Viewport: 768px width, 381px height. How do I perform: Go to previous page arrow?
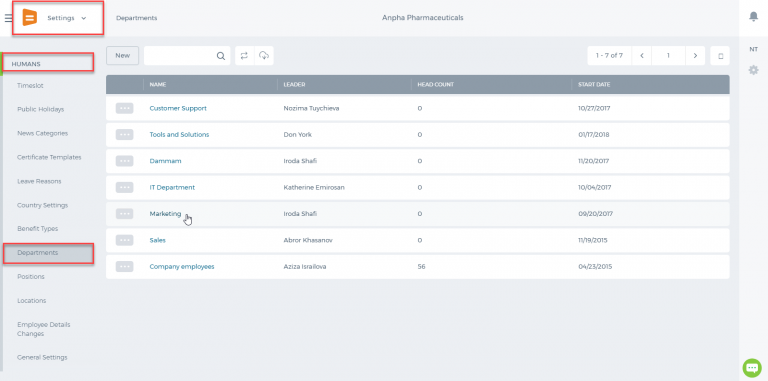click(642, 56)
